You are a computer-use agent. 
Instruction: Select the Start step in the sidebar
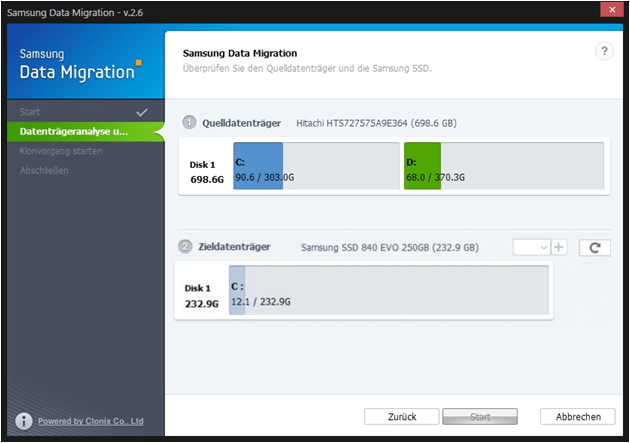[x=86, y=112]
